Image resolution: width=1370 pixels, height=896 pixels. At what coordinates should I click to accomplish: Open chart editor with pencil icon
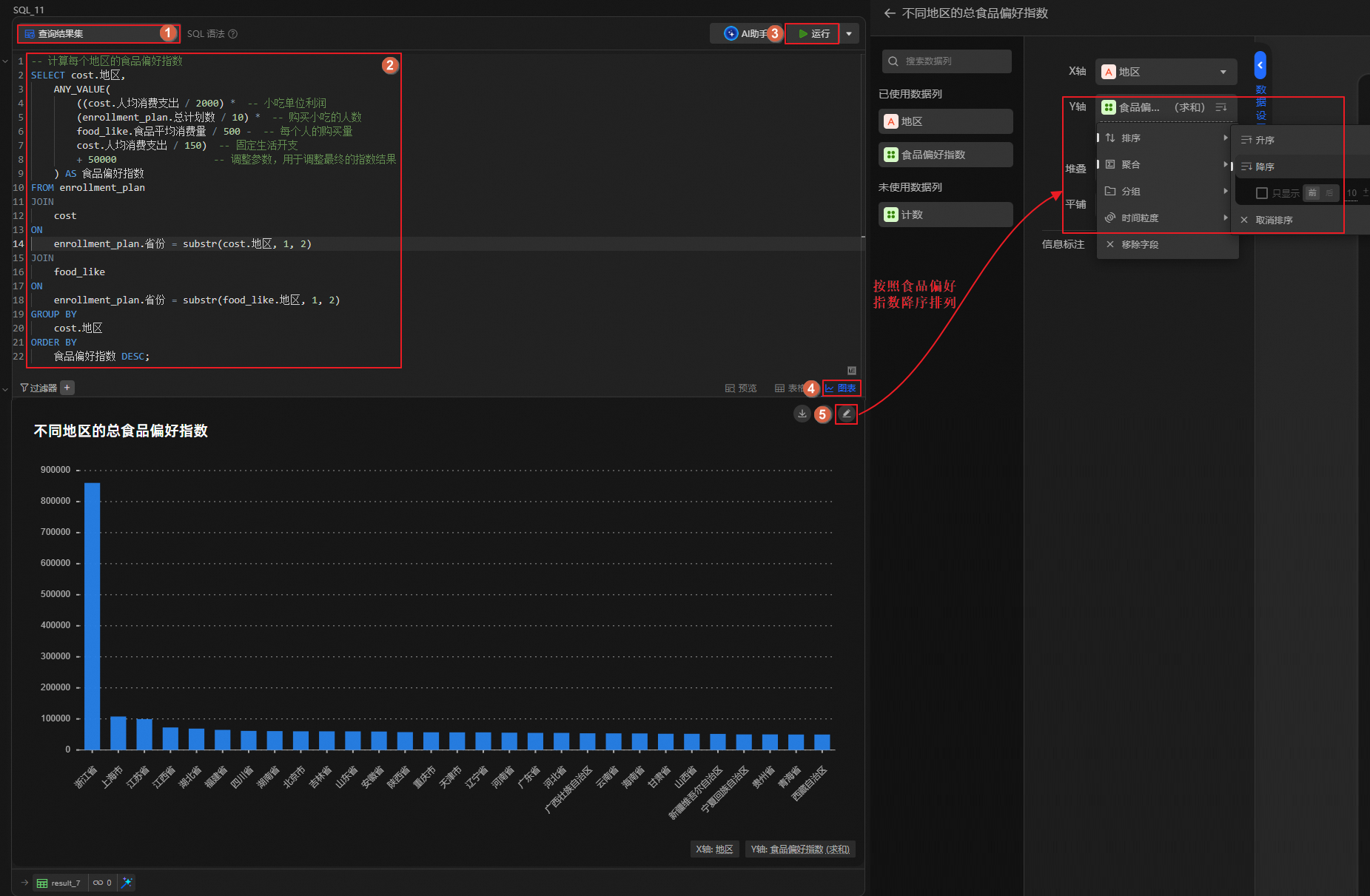coord(846,414)
